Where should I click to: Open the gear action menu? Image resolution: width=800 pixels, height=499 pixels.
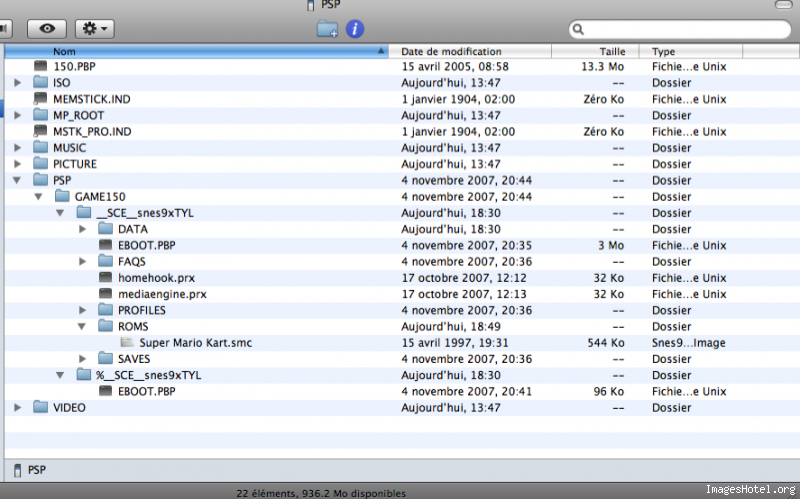95,29
